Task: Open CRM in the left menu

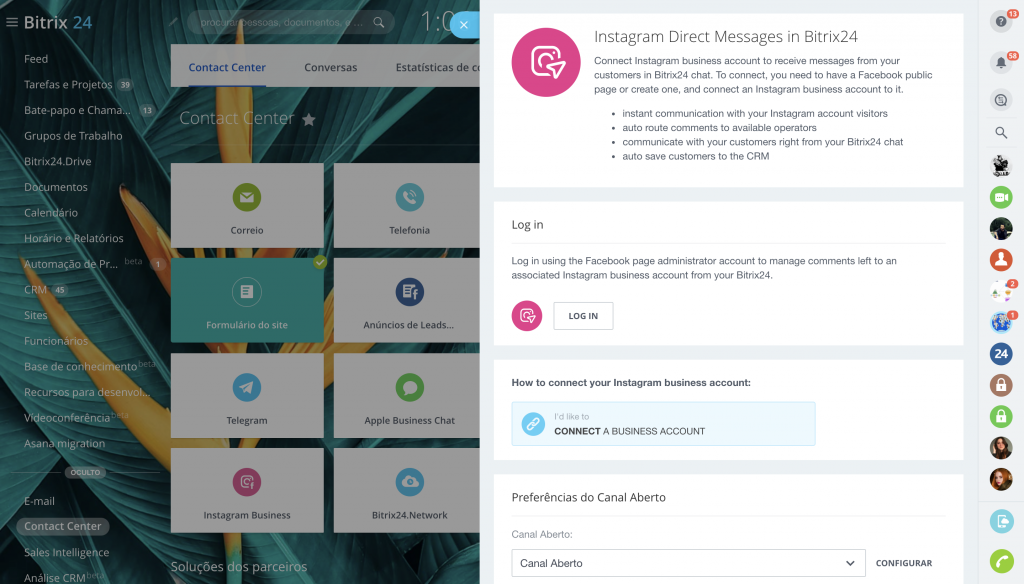Action: tap(36, 290)
